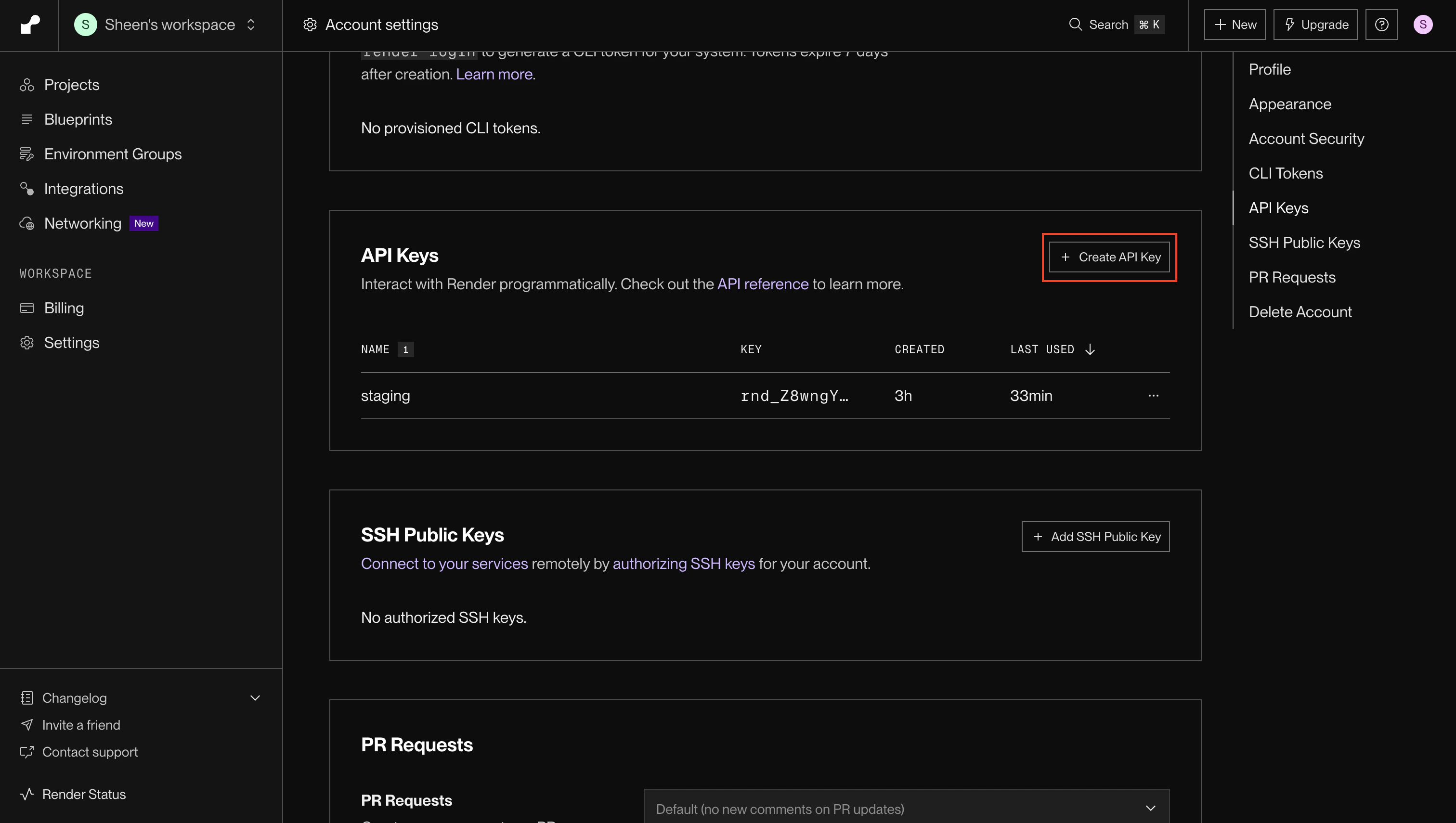The width and height of the screenshot is (1456, 823).
Task: Click the Settings gear sidebar icon
Action: click(x=26, y=343)
